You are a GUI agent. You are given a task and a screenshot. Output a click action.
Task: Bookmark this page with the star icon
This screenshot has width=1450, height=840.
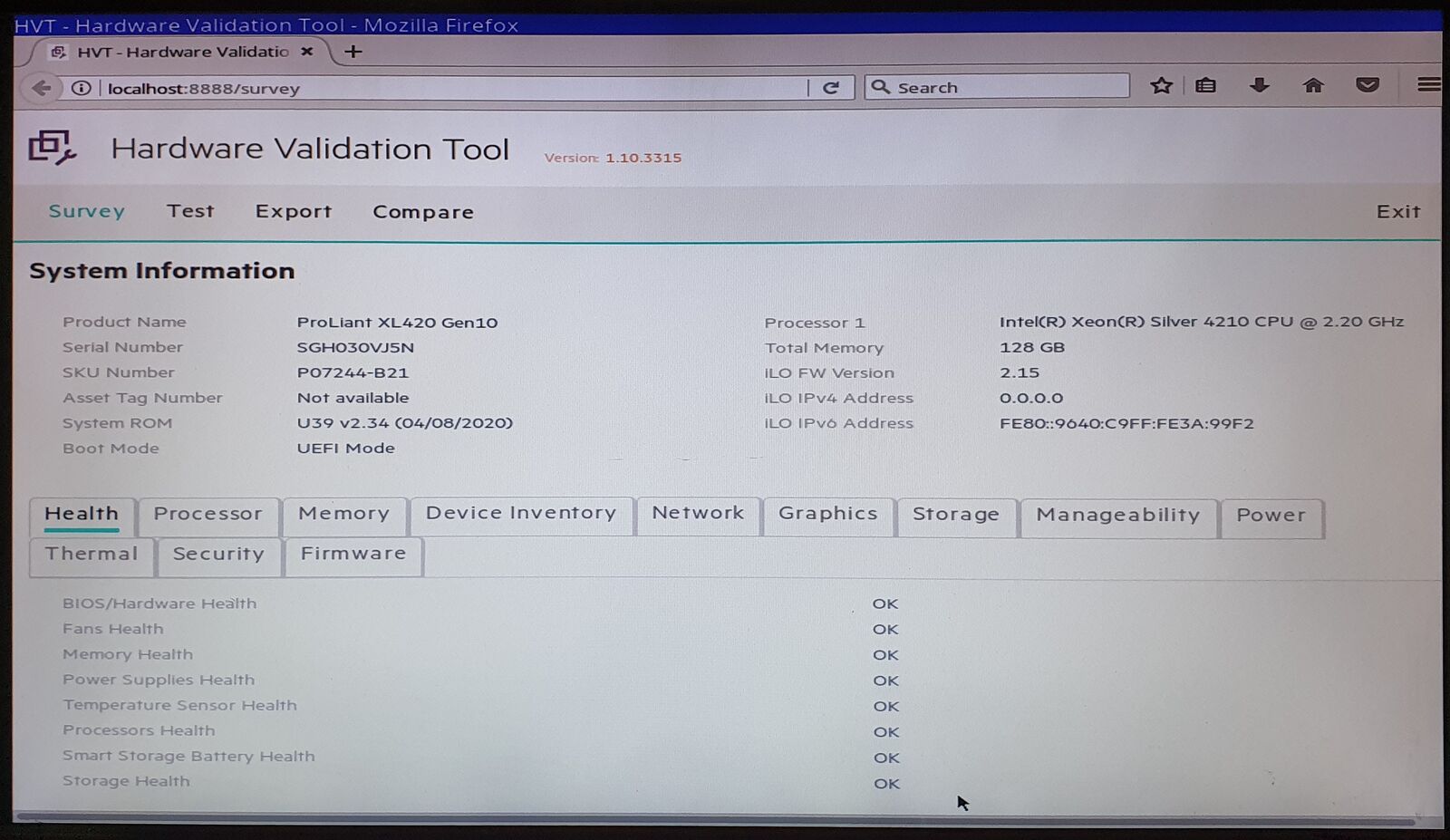coord(1161,85)
